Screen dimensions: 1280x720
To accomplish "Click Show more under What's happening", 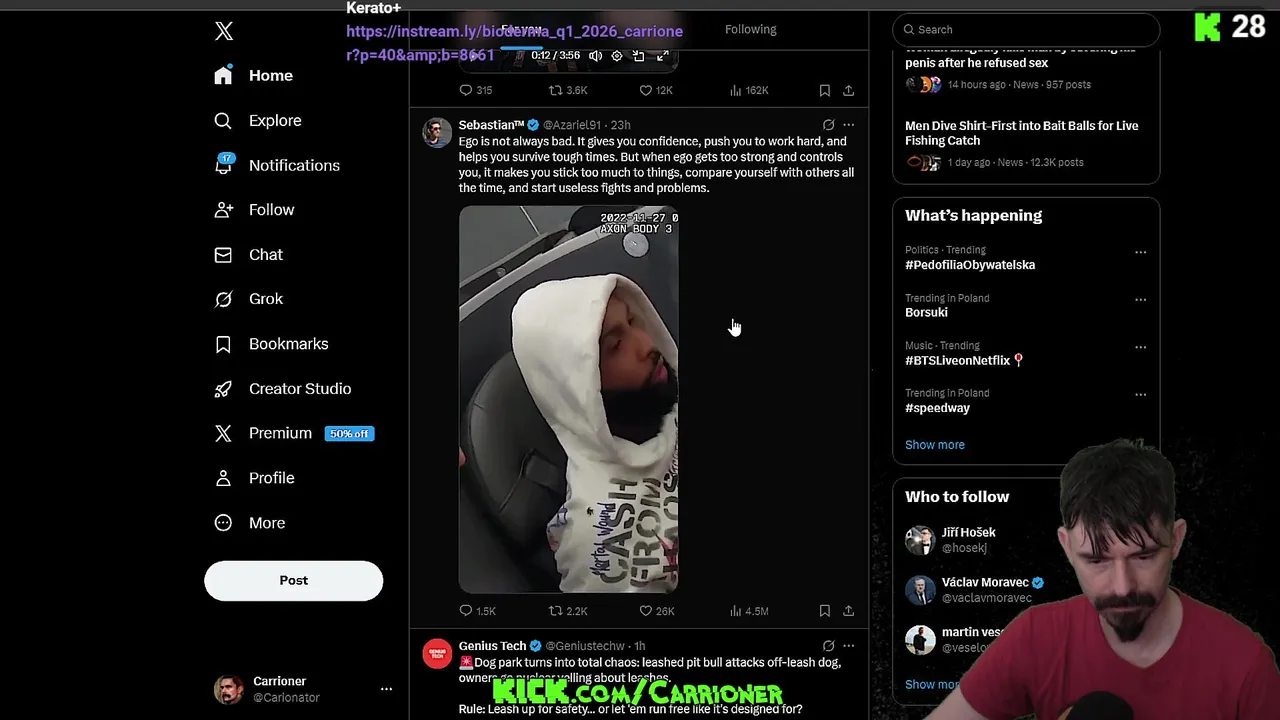I will [x=935, y=445].
